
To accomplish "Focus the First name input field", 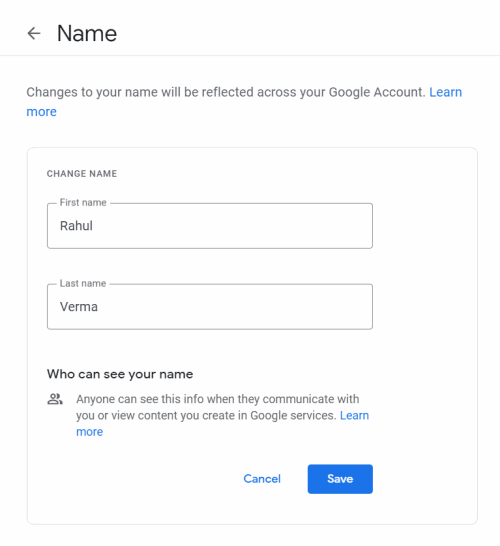I will [x=210, y=226].
